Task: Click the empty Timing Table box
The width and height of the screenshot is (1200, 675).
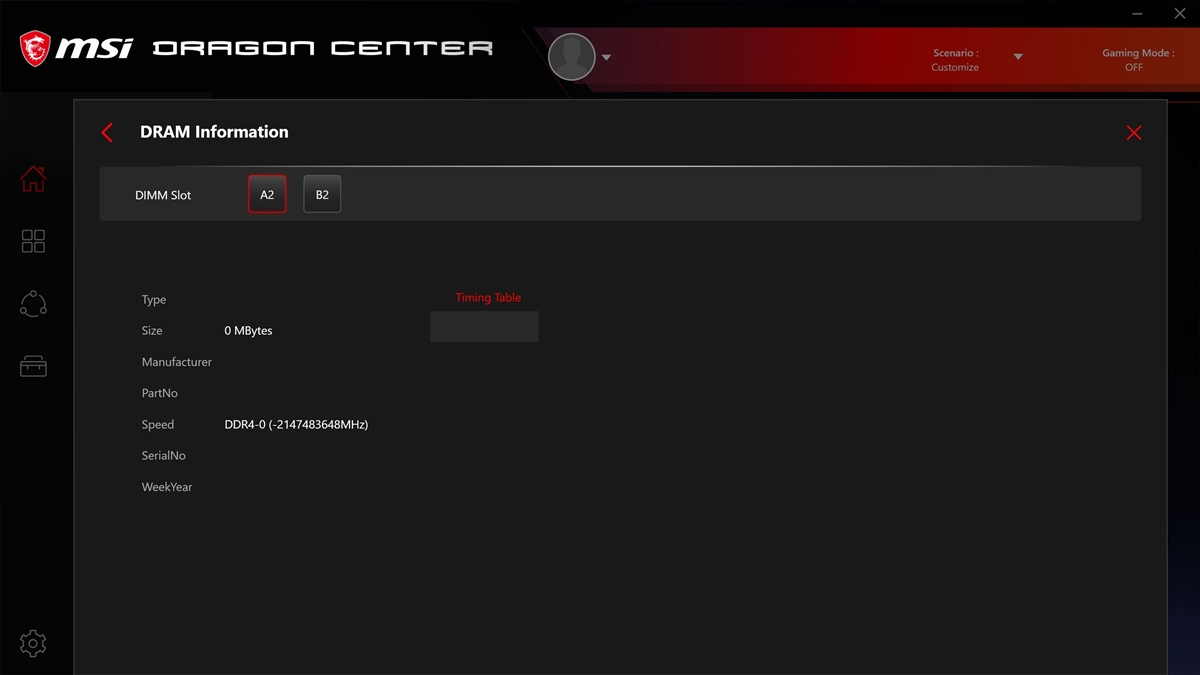Action: tap(484, 326)
